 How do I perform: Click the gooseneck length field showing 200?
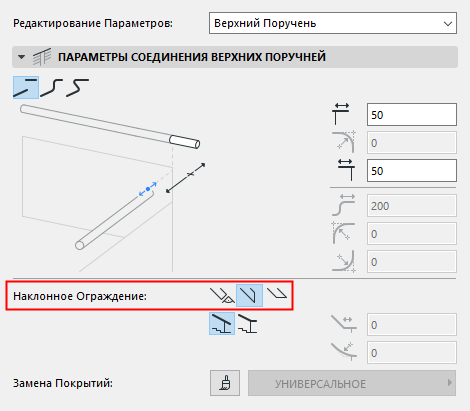click(412, 206)
